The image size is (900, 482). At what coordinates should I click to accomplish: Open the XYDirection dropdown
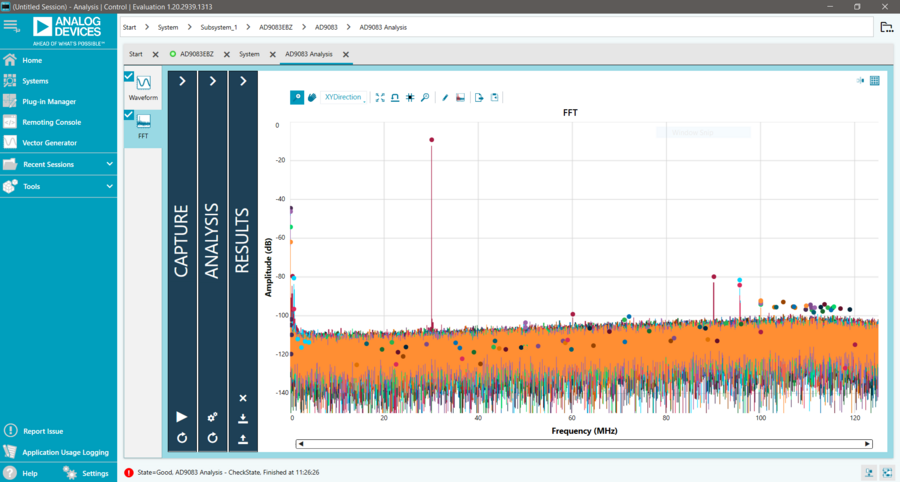tap(344, 98)
